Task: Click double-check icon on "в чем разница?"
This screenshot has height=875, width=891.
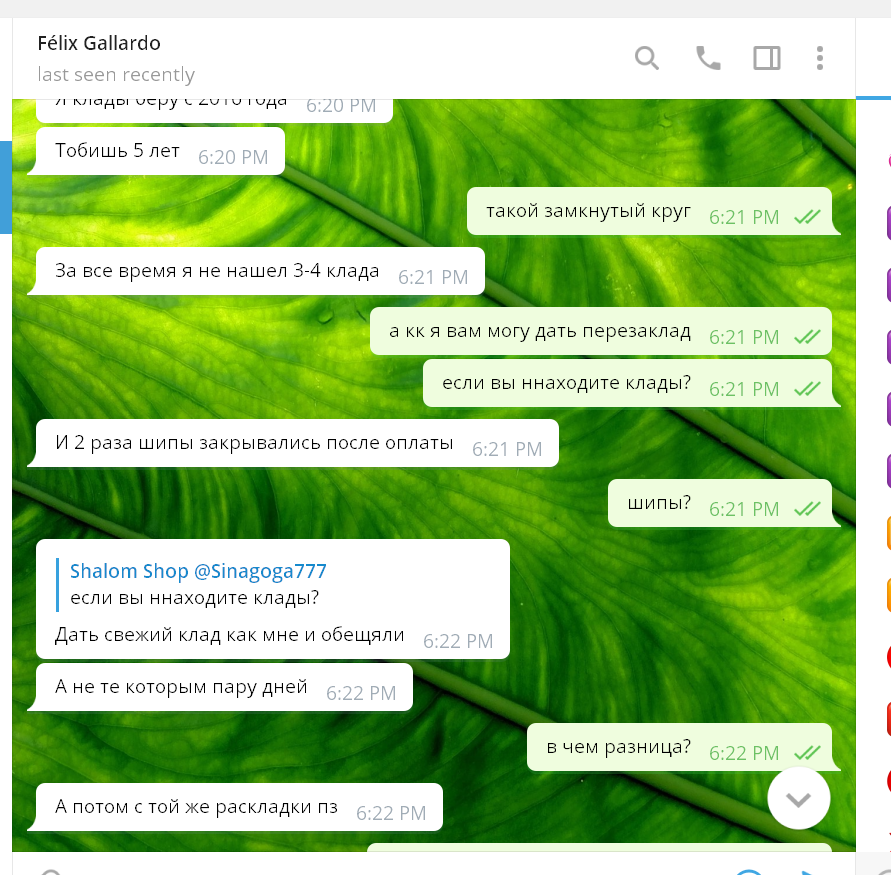Action: coord(807,753)
